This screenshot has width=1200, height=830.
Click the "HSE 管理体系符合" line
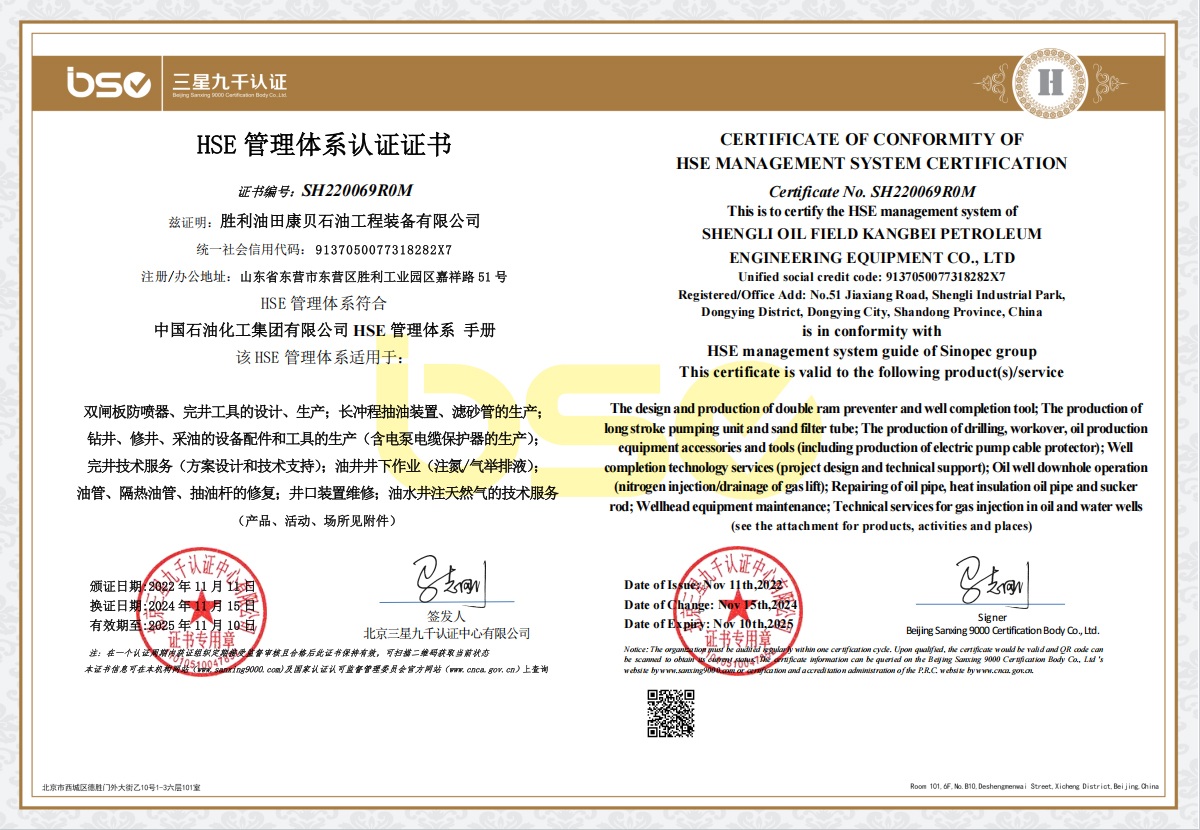[323, 302]
